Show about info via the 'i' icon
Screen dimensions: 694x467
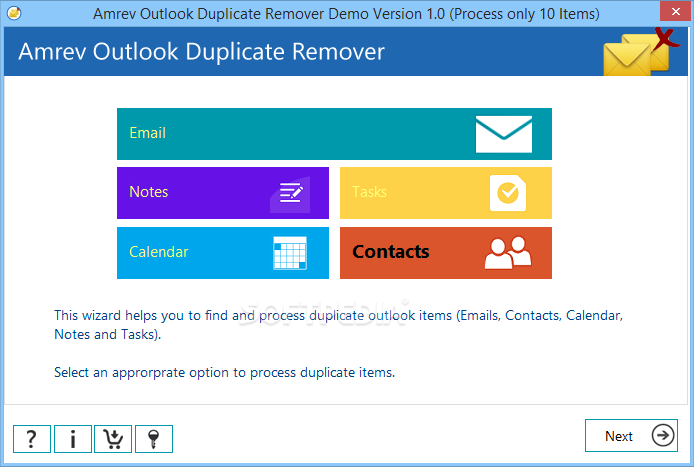[73, 439]
